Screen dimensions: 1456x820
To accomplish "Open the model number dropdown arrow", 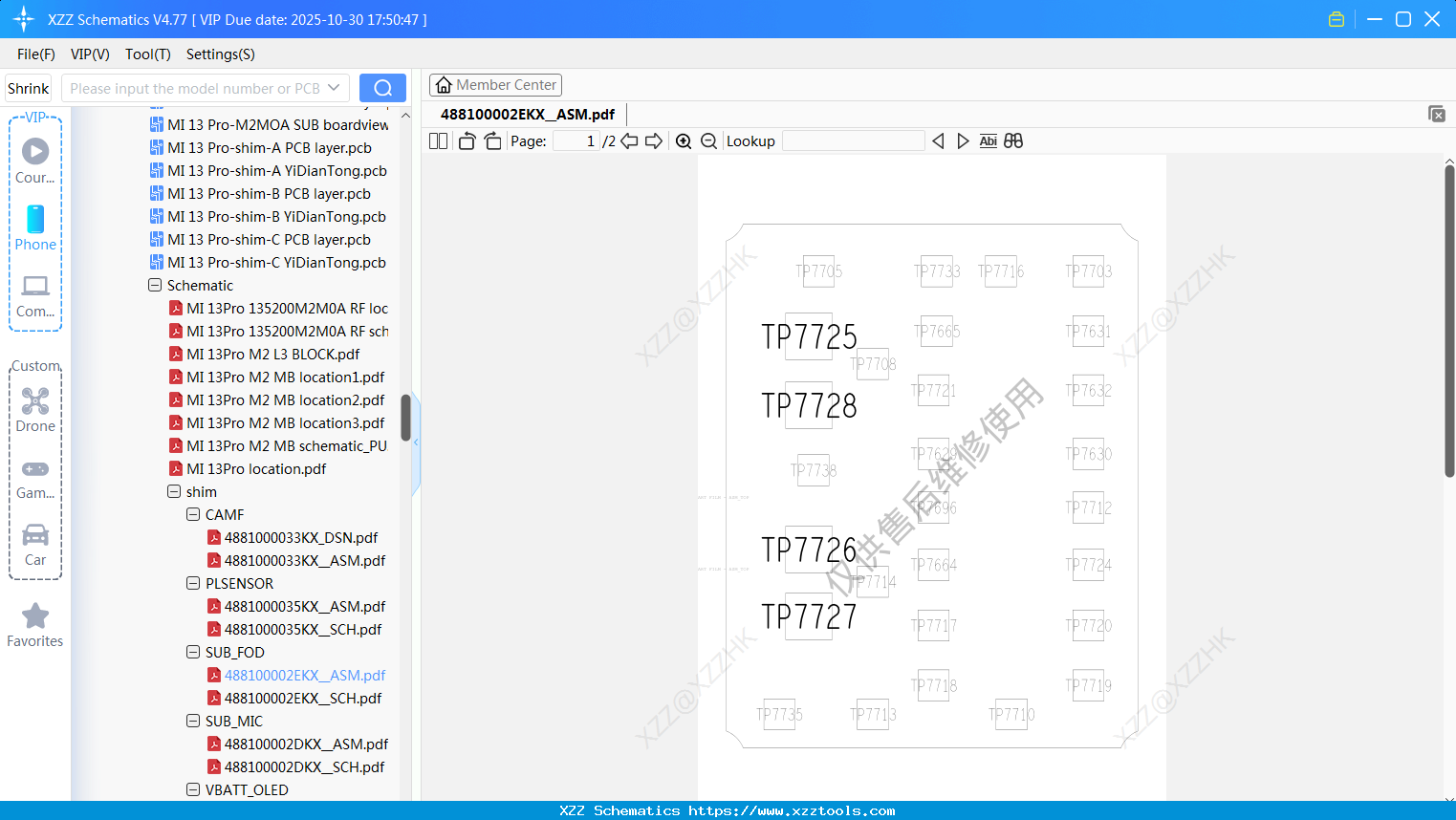I will 334,88.
